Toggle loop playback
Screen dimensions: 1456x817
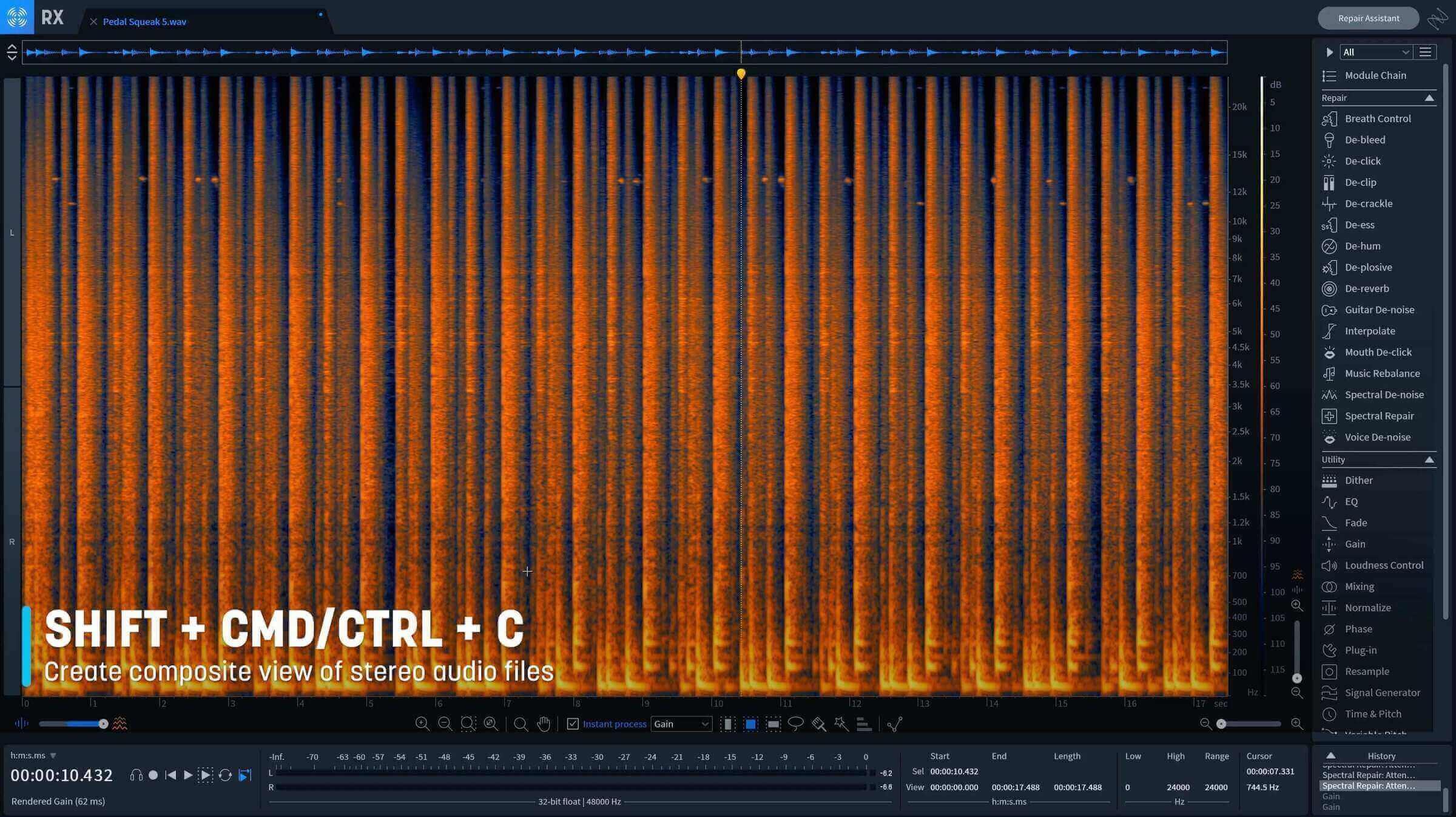[225, 775]
